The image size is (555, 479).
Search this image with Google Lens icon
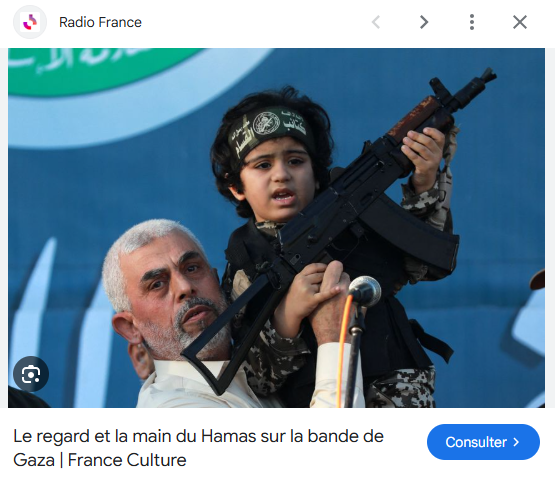(31, 374)
